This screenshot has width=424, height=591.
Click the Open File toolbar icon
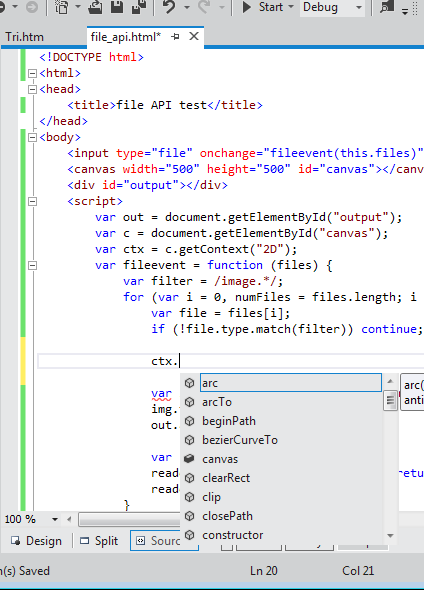click(x=95, y=7)
